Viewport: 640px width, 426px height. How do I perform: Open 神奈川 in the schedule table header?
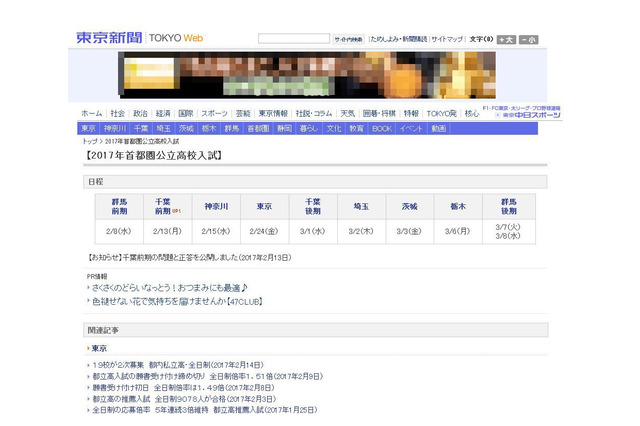216,206
